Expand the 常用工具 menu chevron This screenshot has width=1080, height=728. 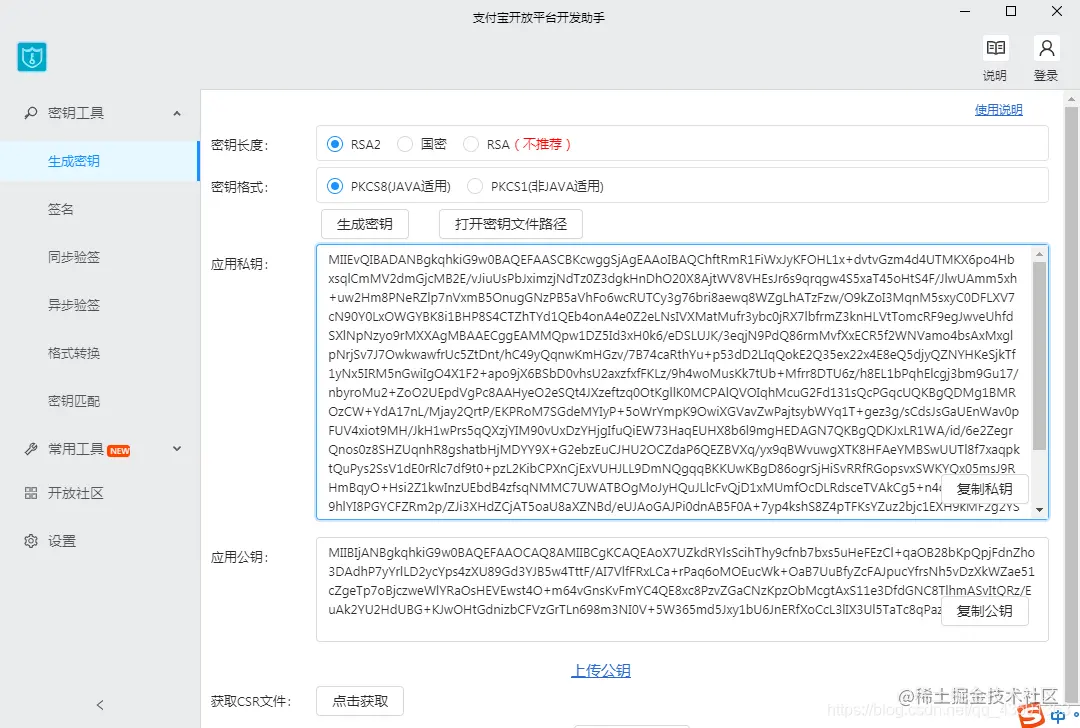pos(177,449)
